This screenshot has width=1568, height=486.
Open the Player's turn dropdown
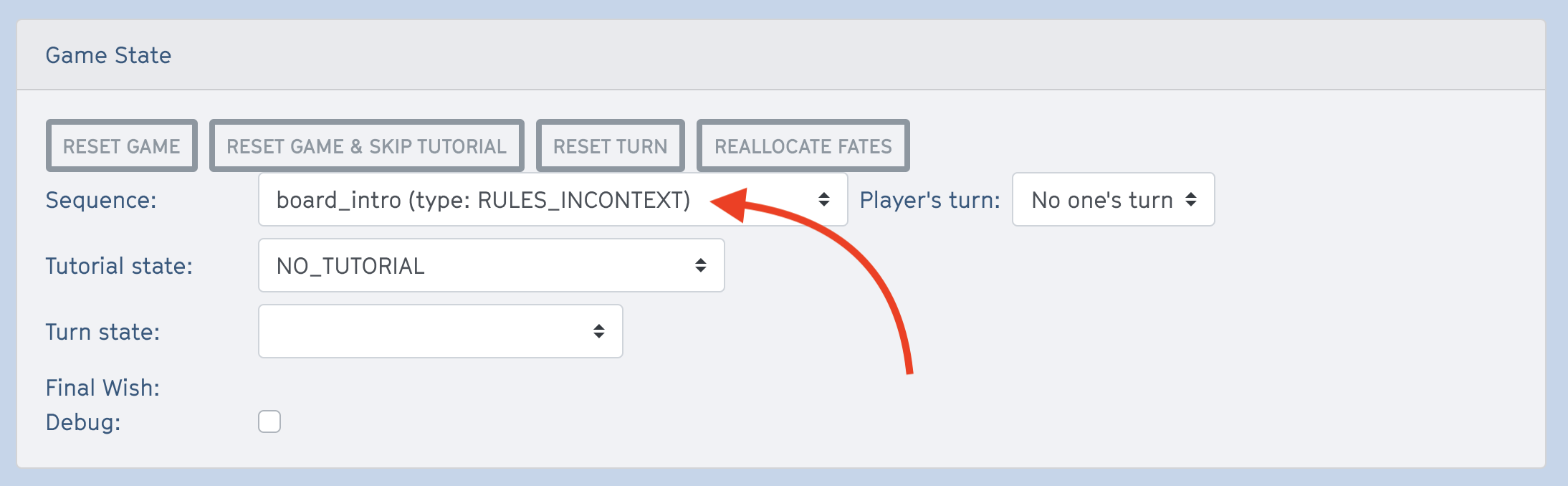(1113, 199)
